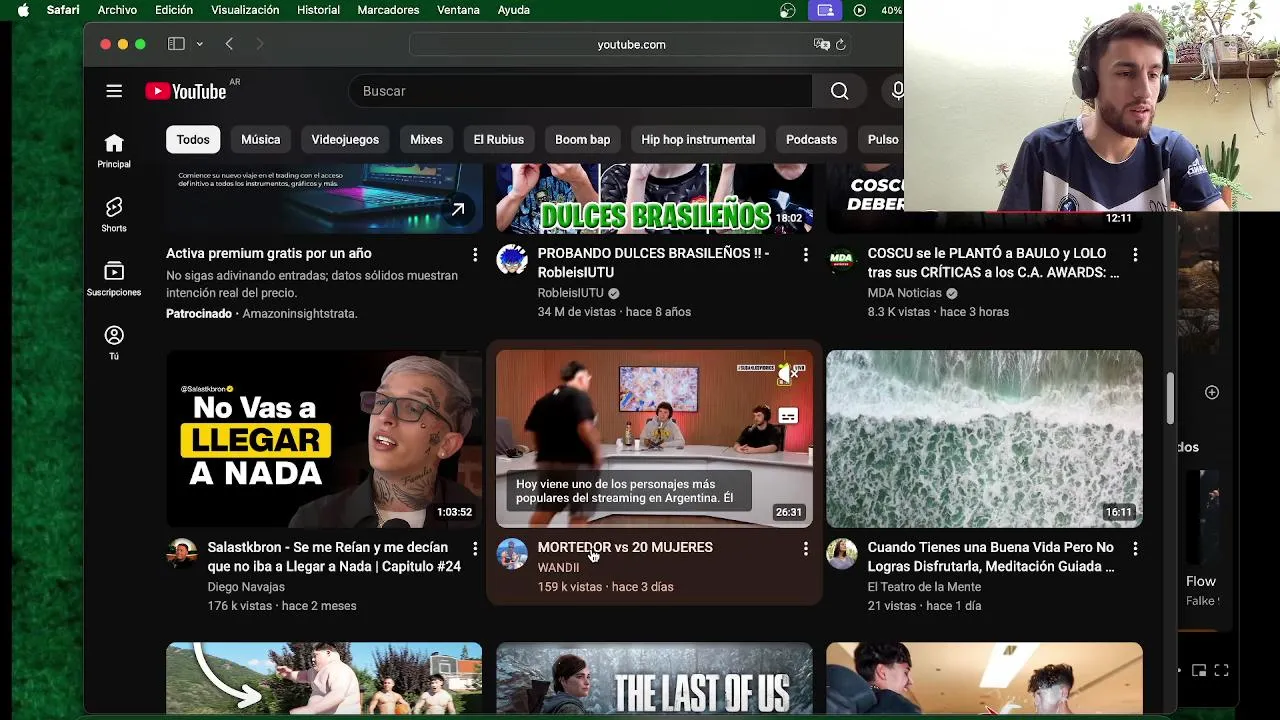Select the Videojuegos filter chip
The image size is (1280, 720).
coord(345,140)
